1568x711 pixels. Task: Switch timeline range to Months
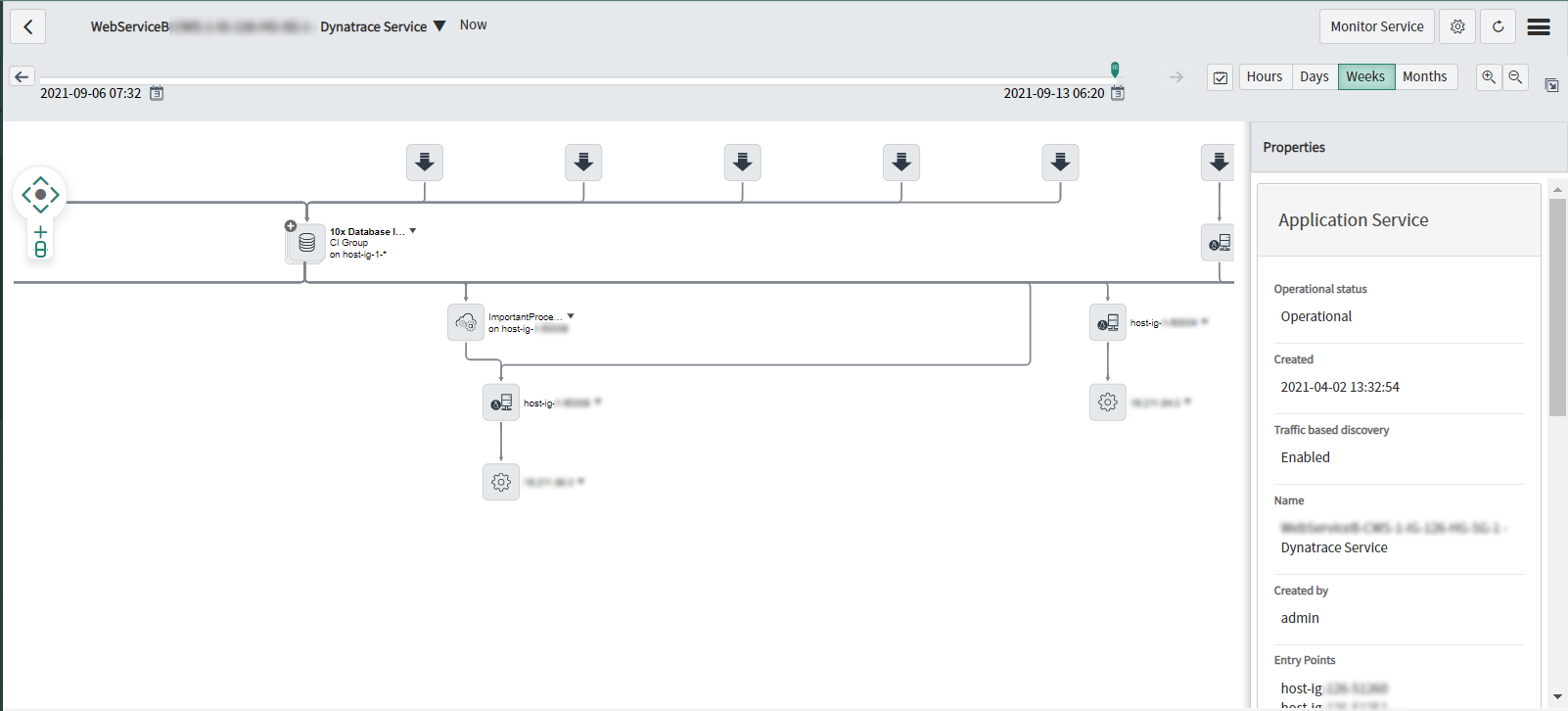1425,76
